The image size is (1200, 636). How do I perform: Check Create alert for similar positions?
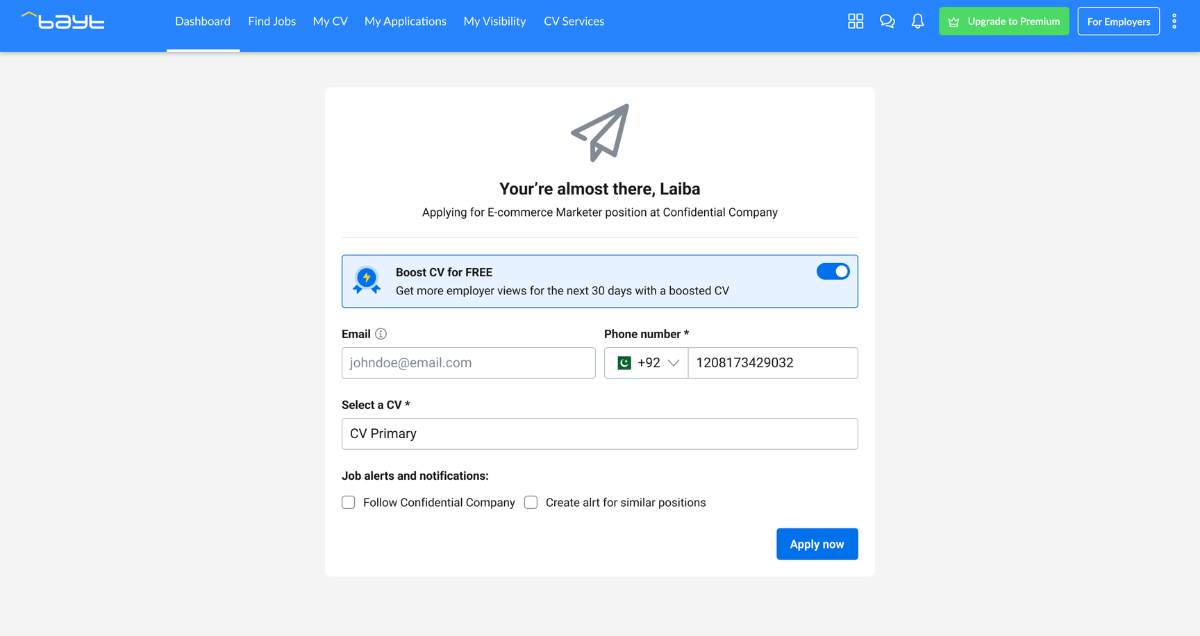pos(531,503)
